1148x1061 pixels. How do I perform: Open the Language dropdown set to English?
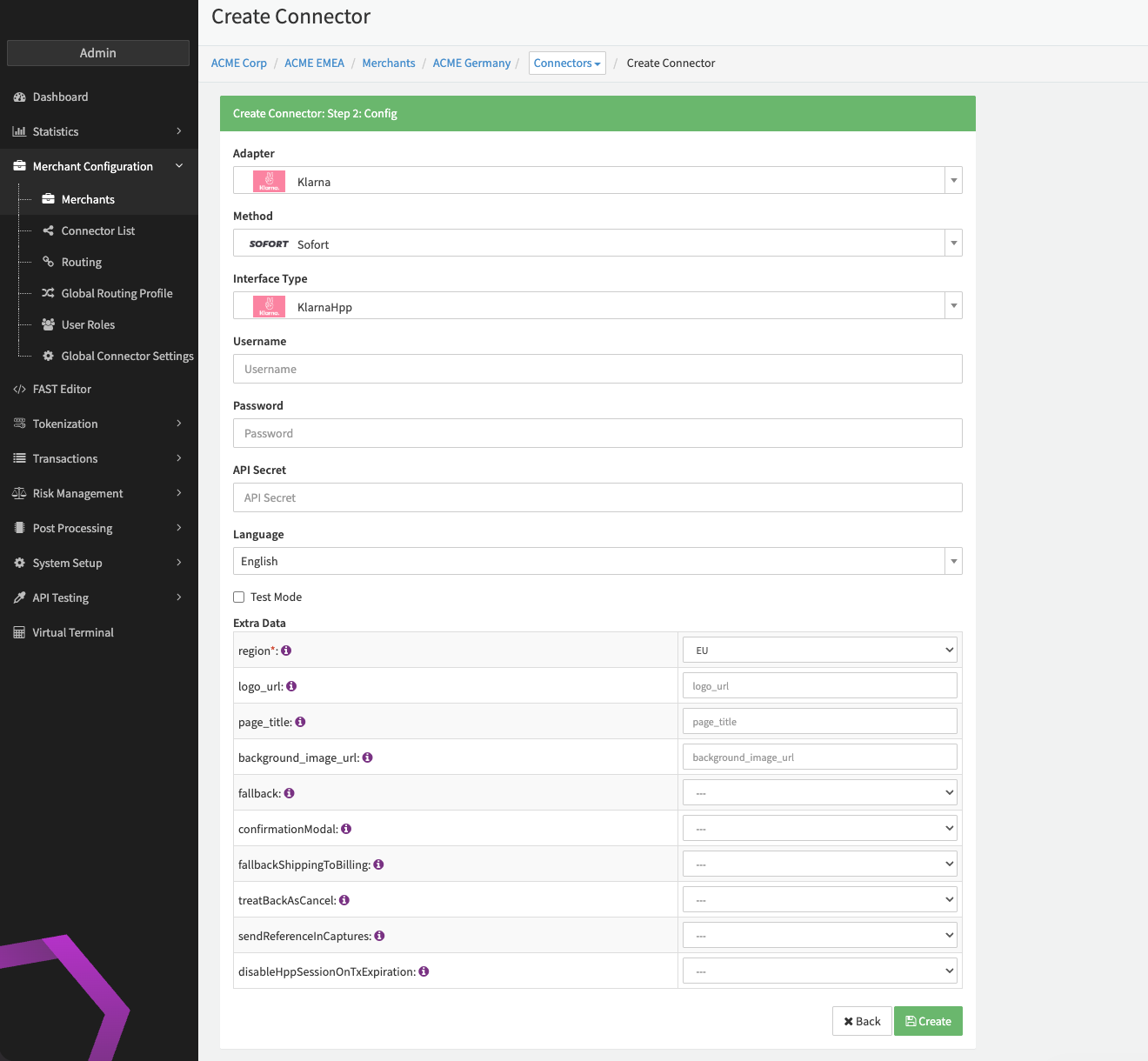pyautogui.click(x=597, y=561)
